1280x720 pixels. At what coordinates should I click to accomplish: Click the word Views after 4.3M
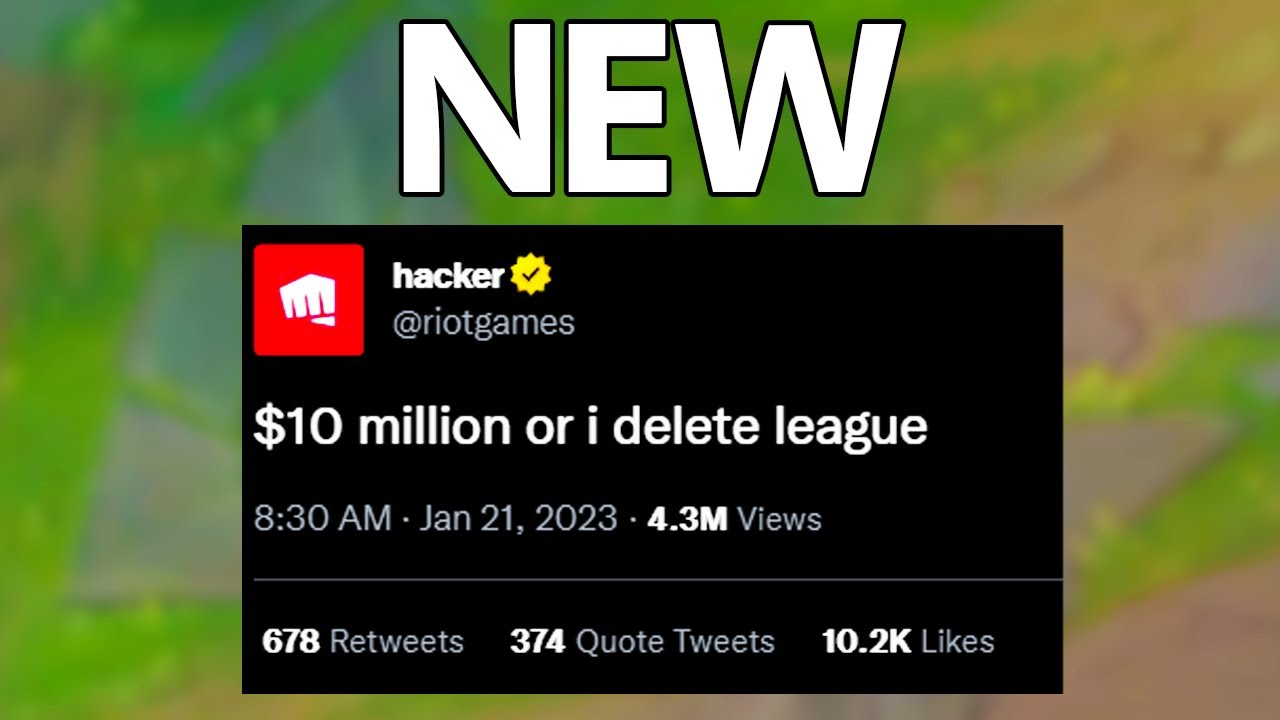pos(779,519)
